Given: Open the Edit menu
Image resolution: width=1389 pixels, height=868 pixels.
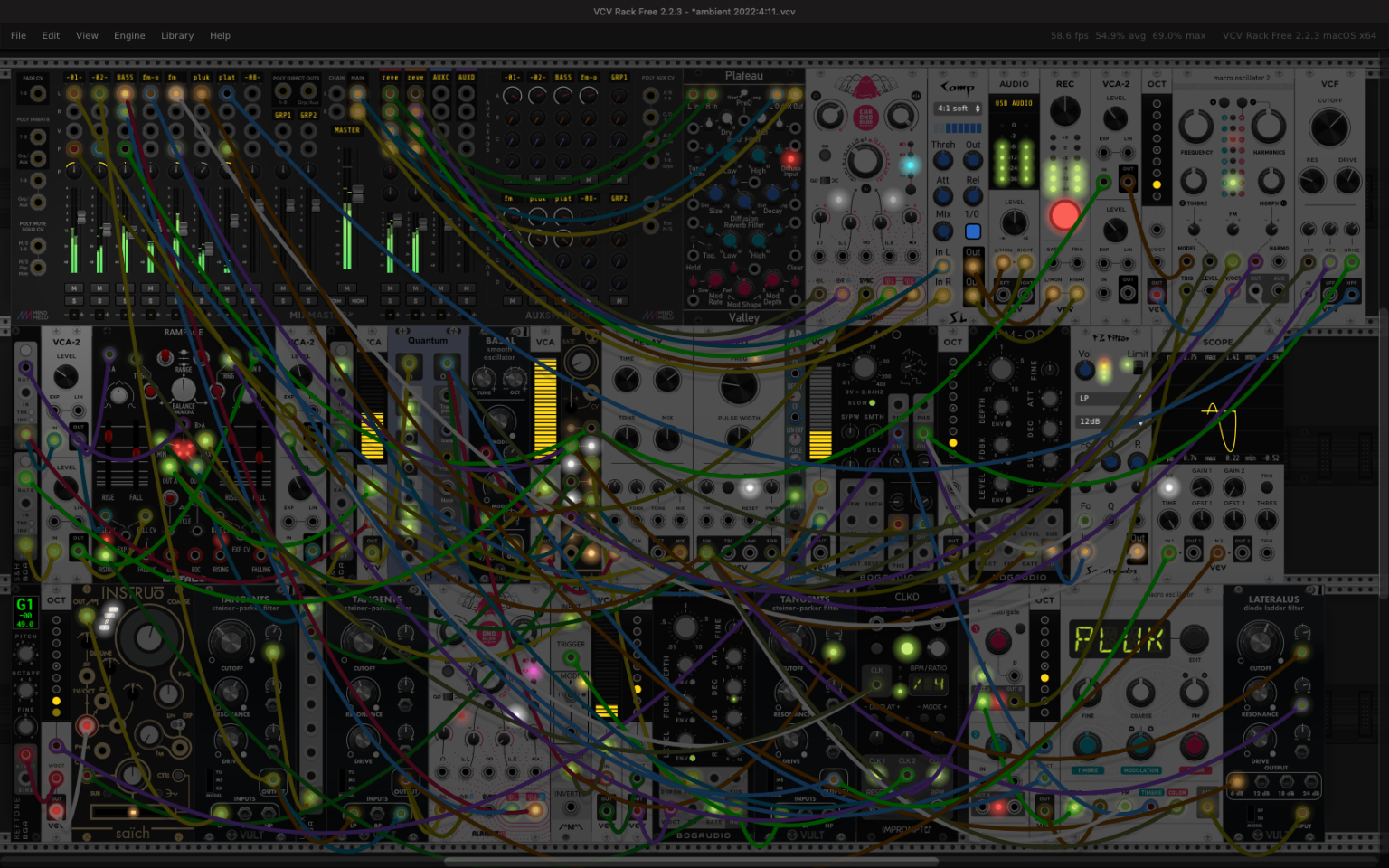Looking at the screenshot, I should coord(51,35).
